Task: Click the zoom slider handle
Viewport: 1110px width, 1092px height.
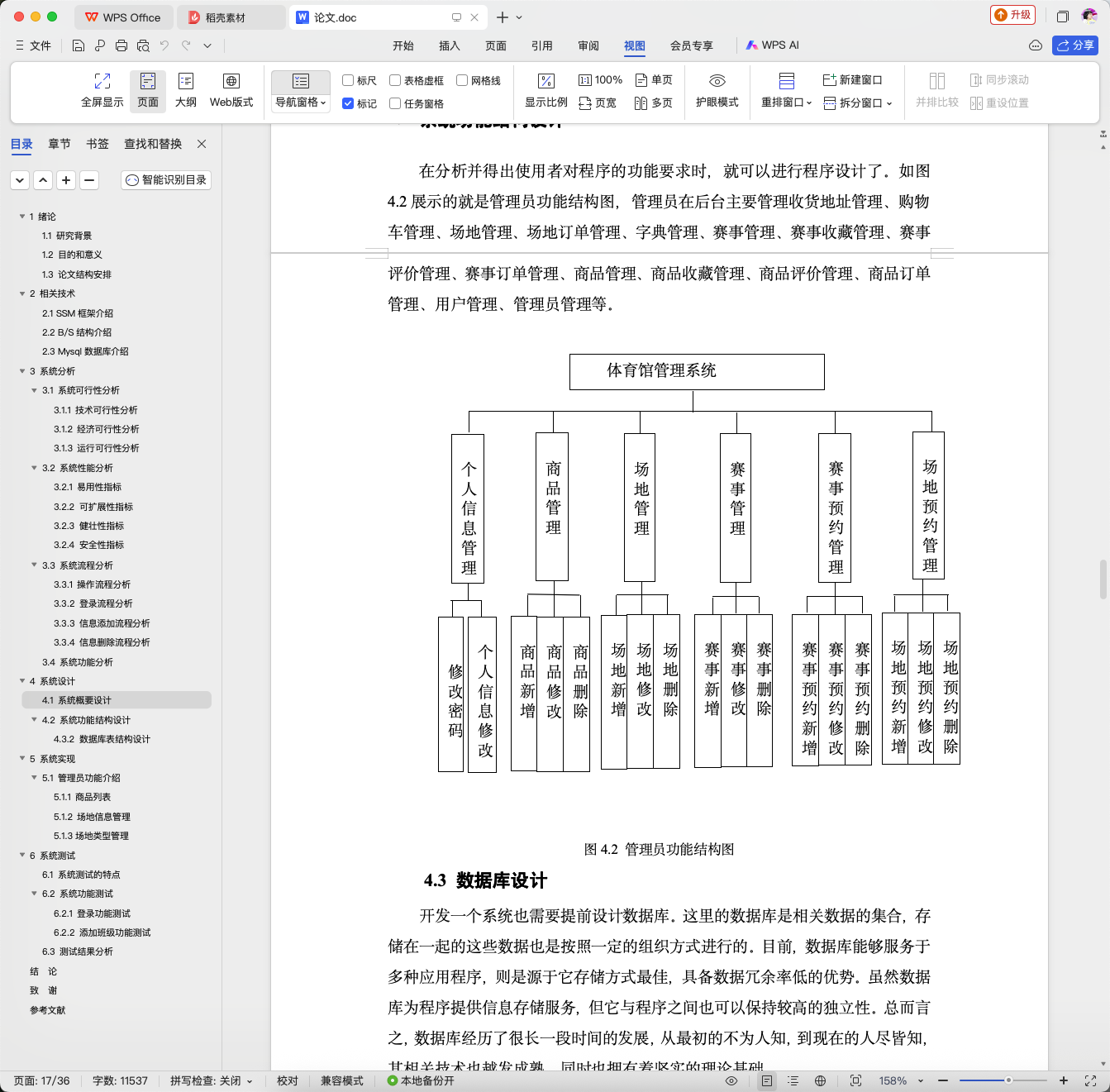Action: click(1008, 1080)
